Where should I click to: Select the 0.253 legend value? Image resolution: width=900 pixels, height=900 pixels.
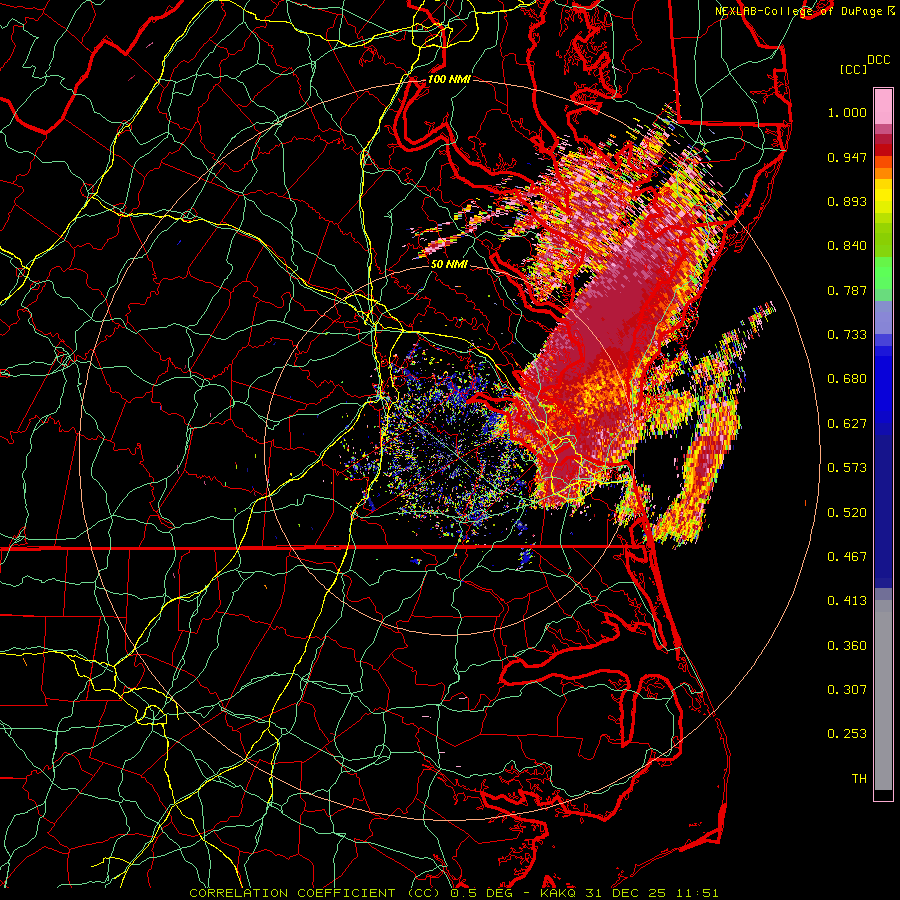[847, 734]
